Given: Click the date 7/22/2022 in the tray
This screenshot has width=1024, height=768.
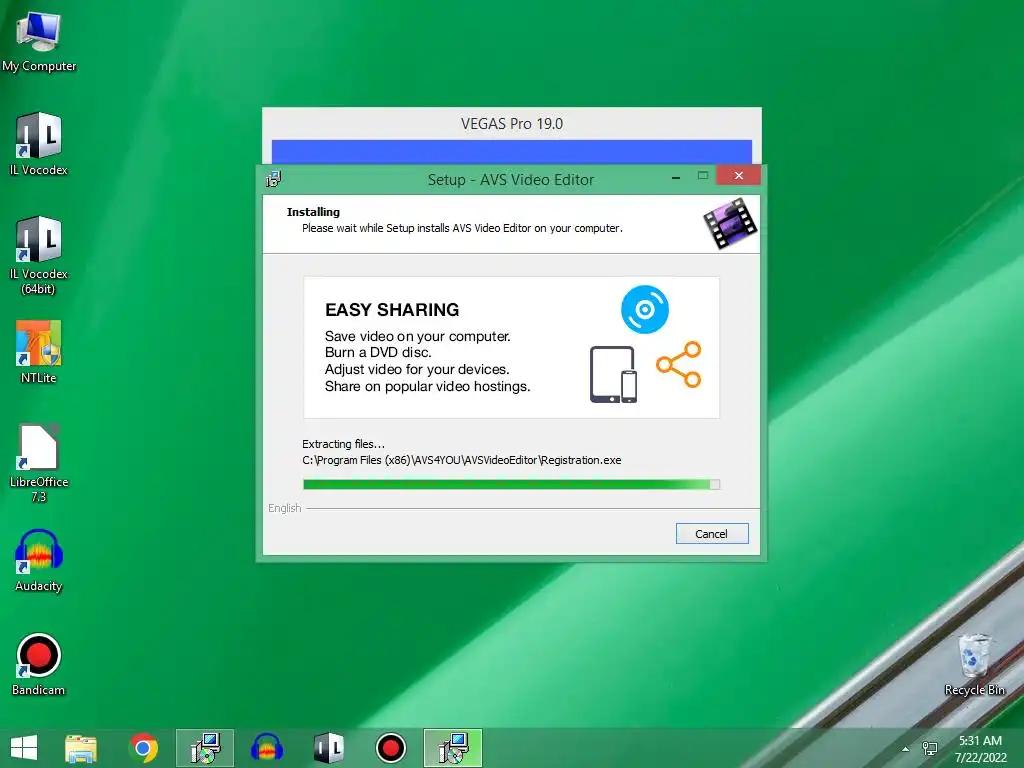Looking at the screenshot, I should tap(980, 758).
